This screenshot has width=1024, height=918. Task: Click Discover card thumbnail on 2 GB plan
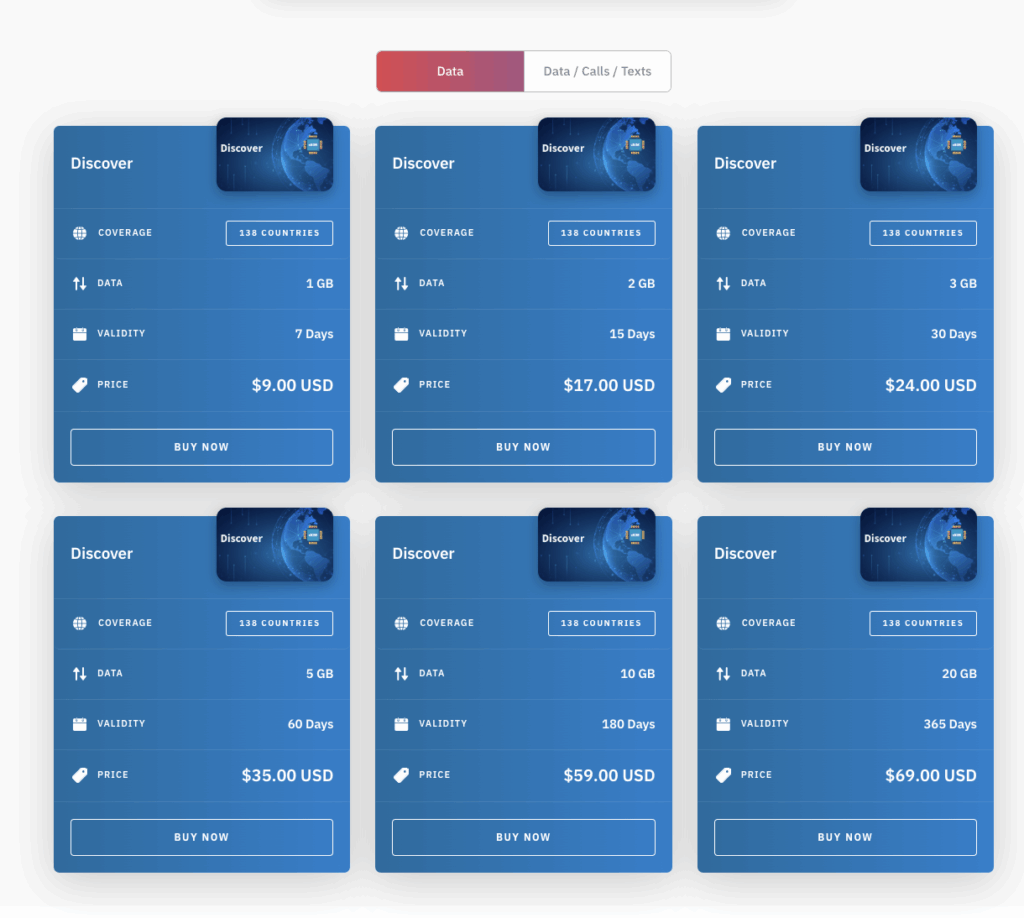pyautogui.click(x=596, y=154)
